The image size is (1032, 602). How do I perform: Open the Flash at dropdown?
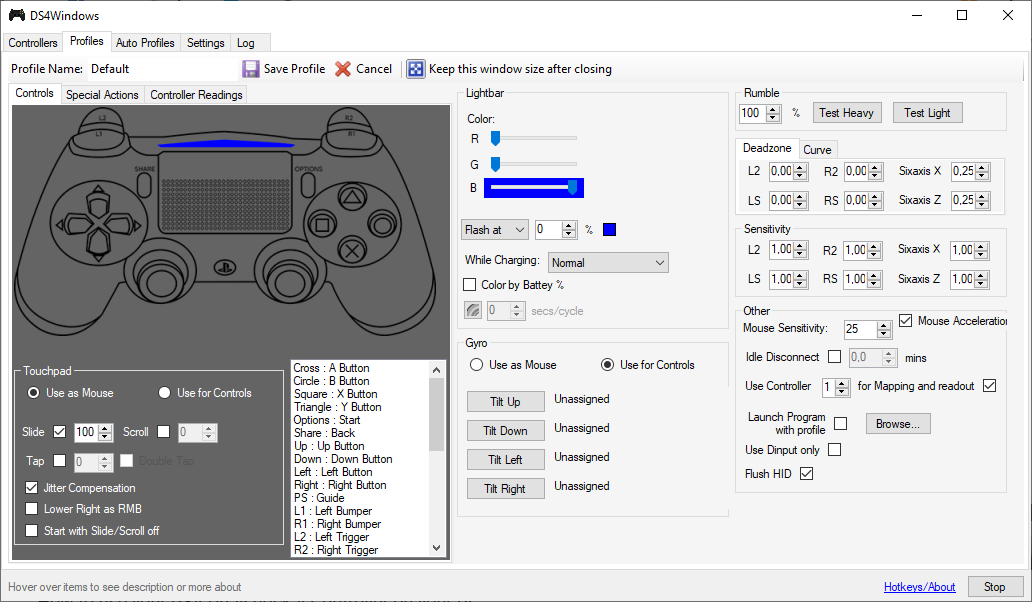(x=494, y=230)
